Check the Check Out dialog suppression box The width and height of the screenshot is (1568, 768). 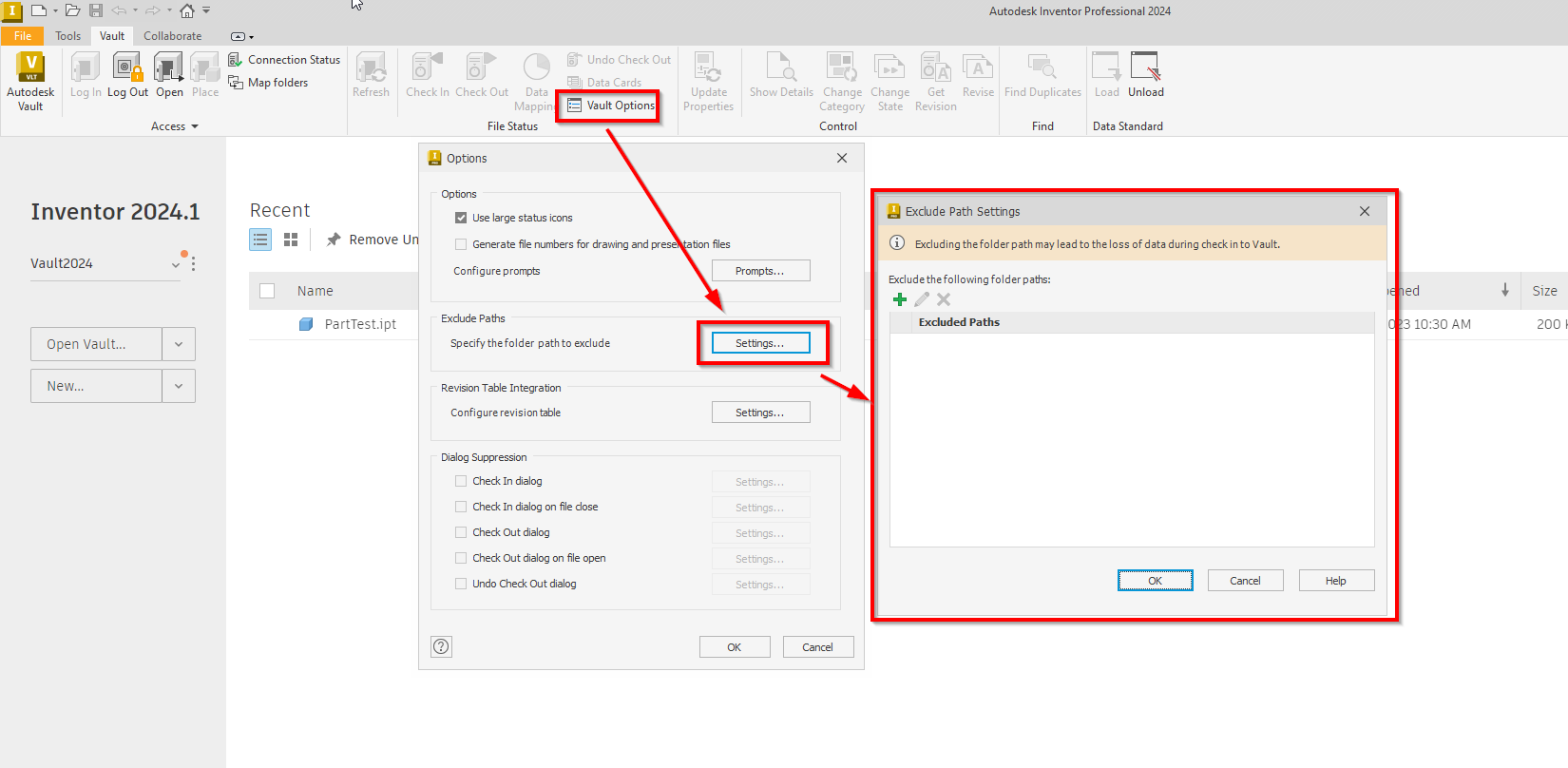click(461, 532)
